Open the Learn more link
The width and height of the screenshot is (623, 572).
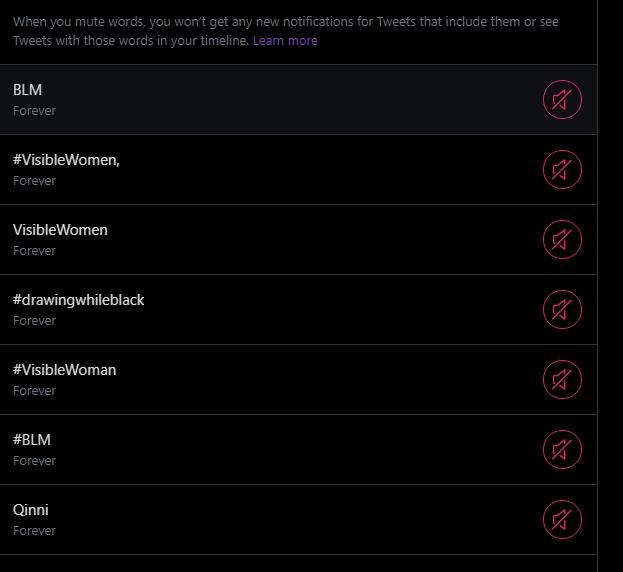(285, 41)
